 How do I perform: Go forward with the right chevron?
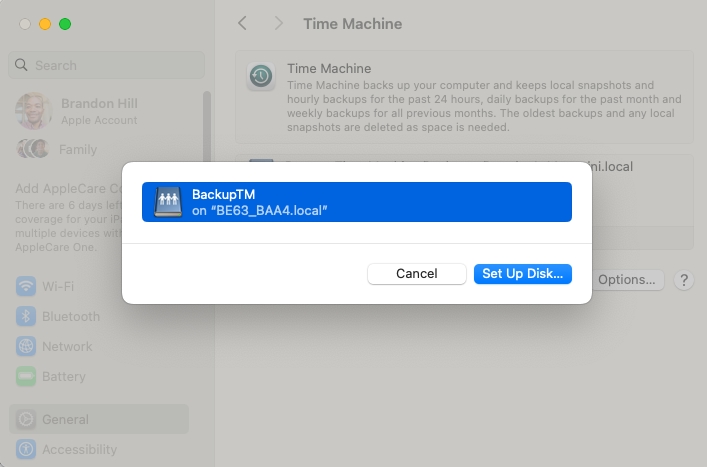point(279,23)
